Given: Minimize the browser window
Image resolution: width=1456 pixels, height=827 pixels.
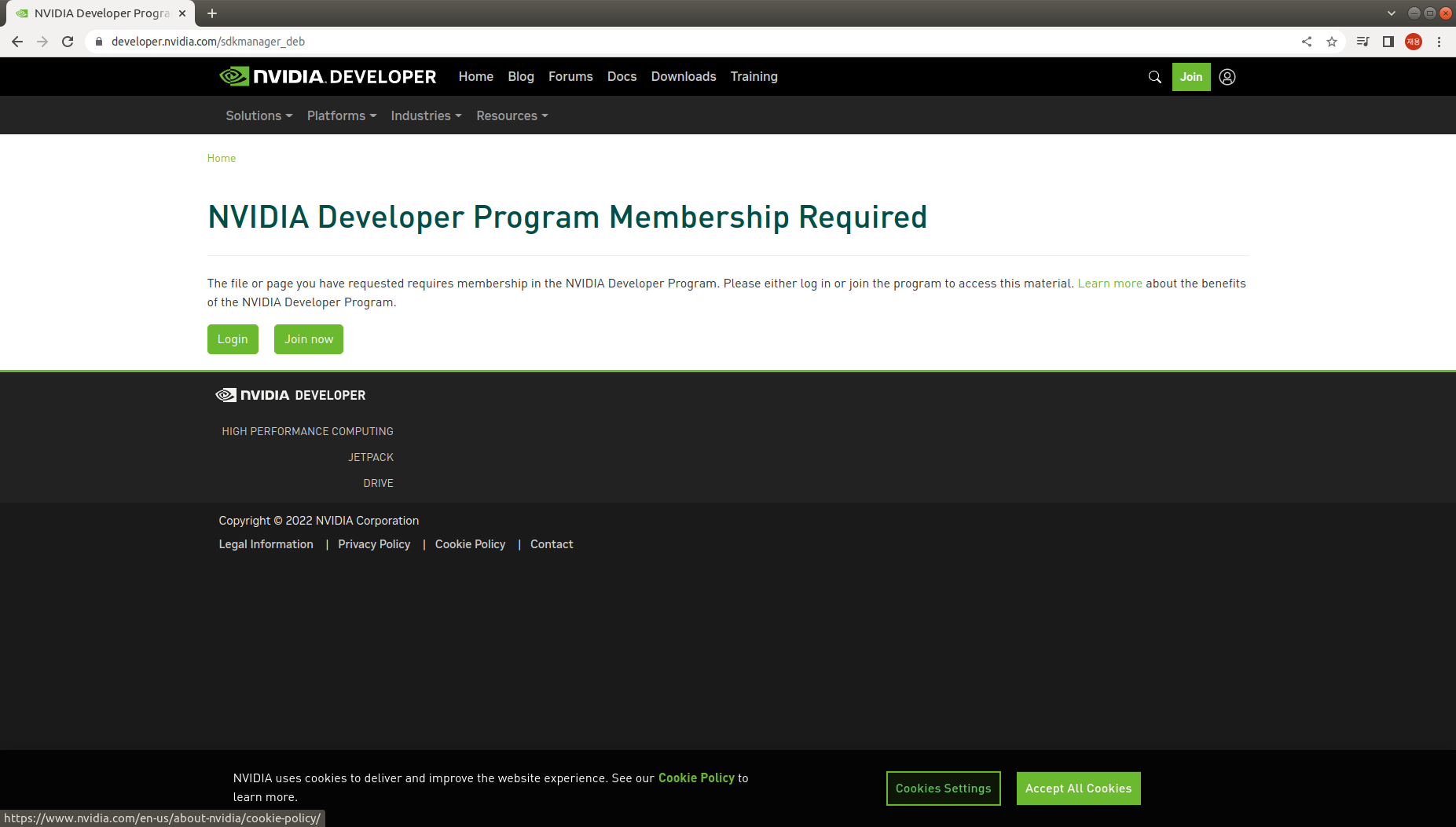Looking at the screenshot, I should [x=1414, y=13].
